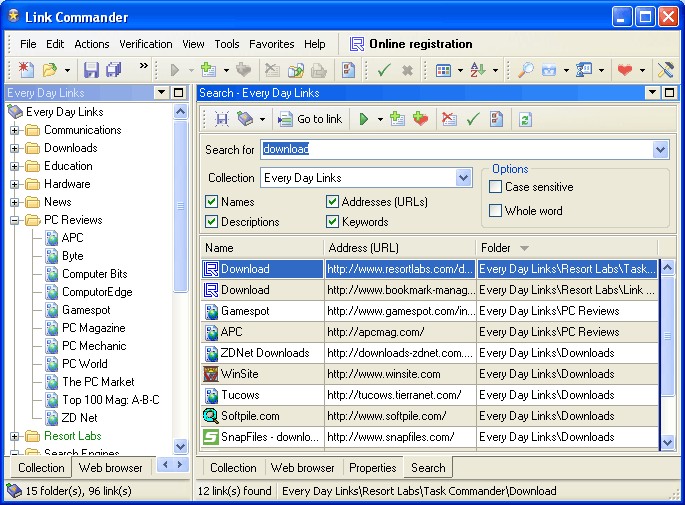Enable the Whole word option
This screenshot has height=505, width=685.
point(495,211)
